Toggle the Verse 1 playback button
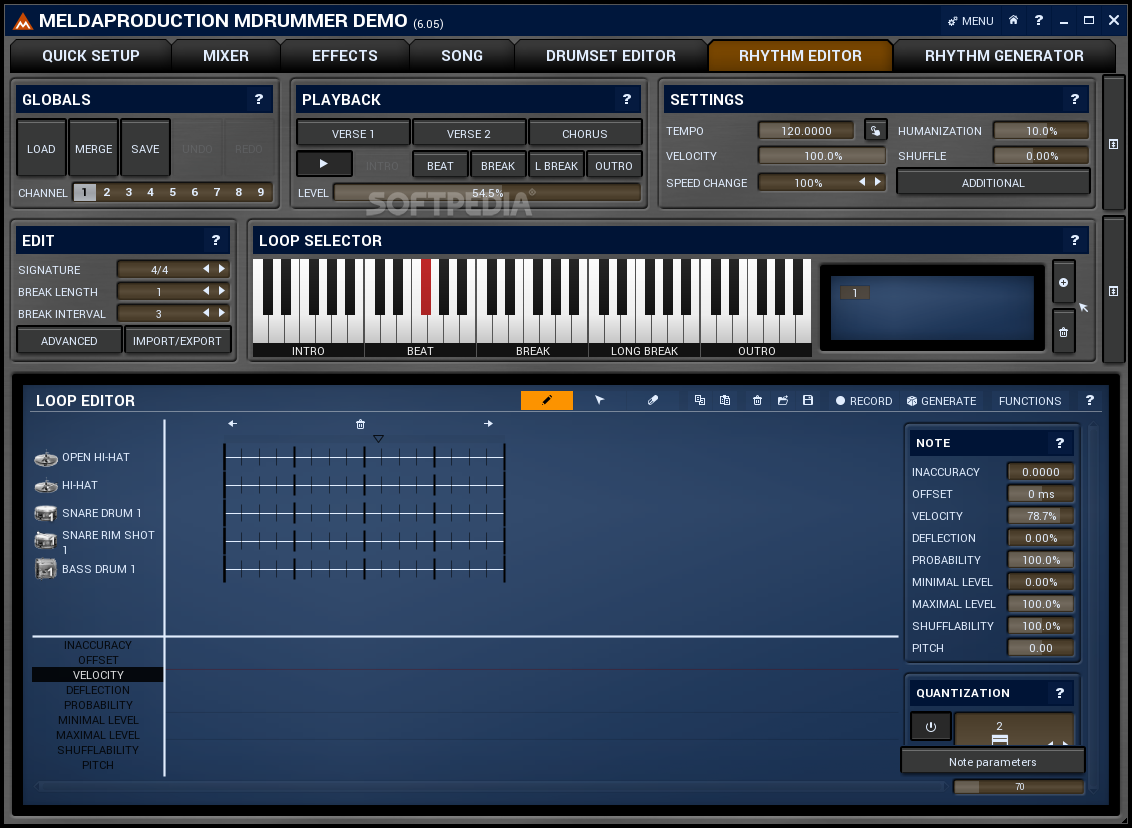The width and height of the screenshot is (1132, 828). [353, 134]
